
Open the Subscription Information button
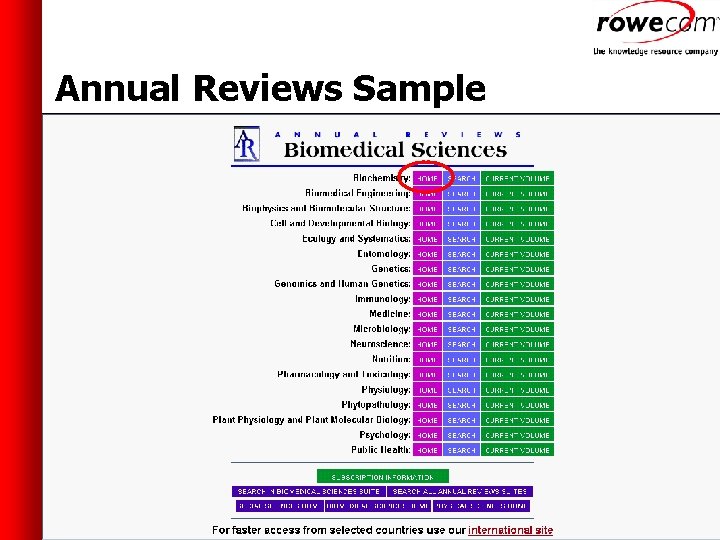tap(382, 477)
